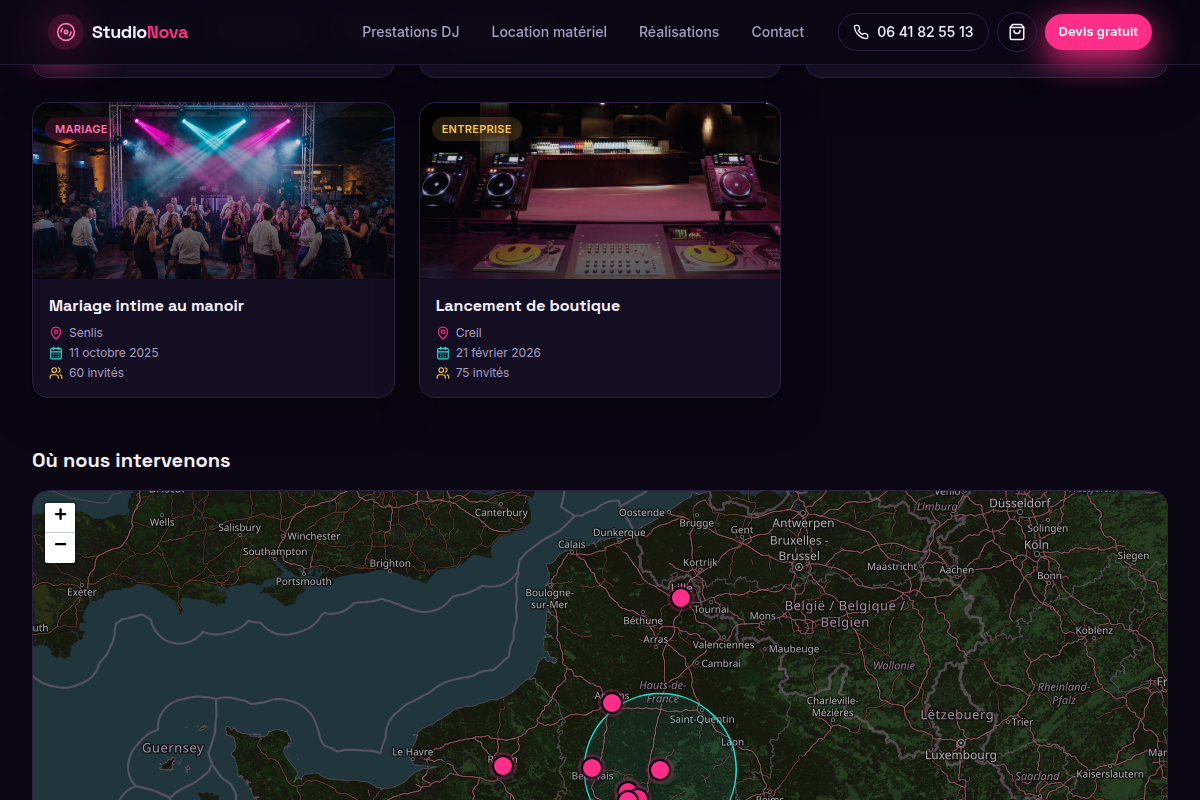Click the ENTREPRISE category badge
The image size is (1200, 800).
(x=476, y=129)
